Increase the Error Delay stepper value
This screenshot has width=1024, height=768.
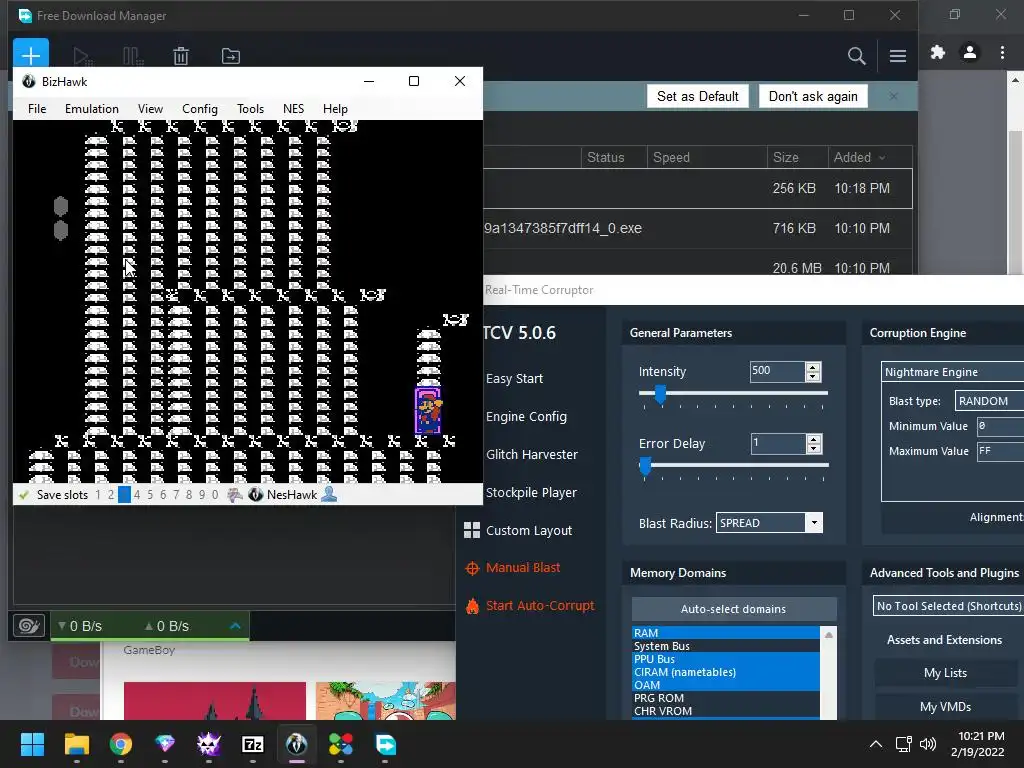tap(814, 440)
